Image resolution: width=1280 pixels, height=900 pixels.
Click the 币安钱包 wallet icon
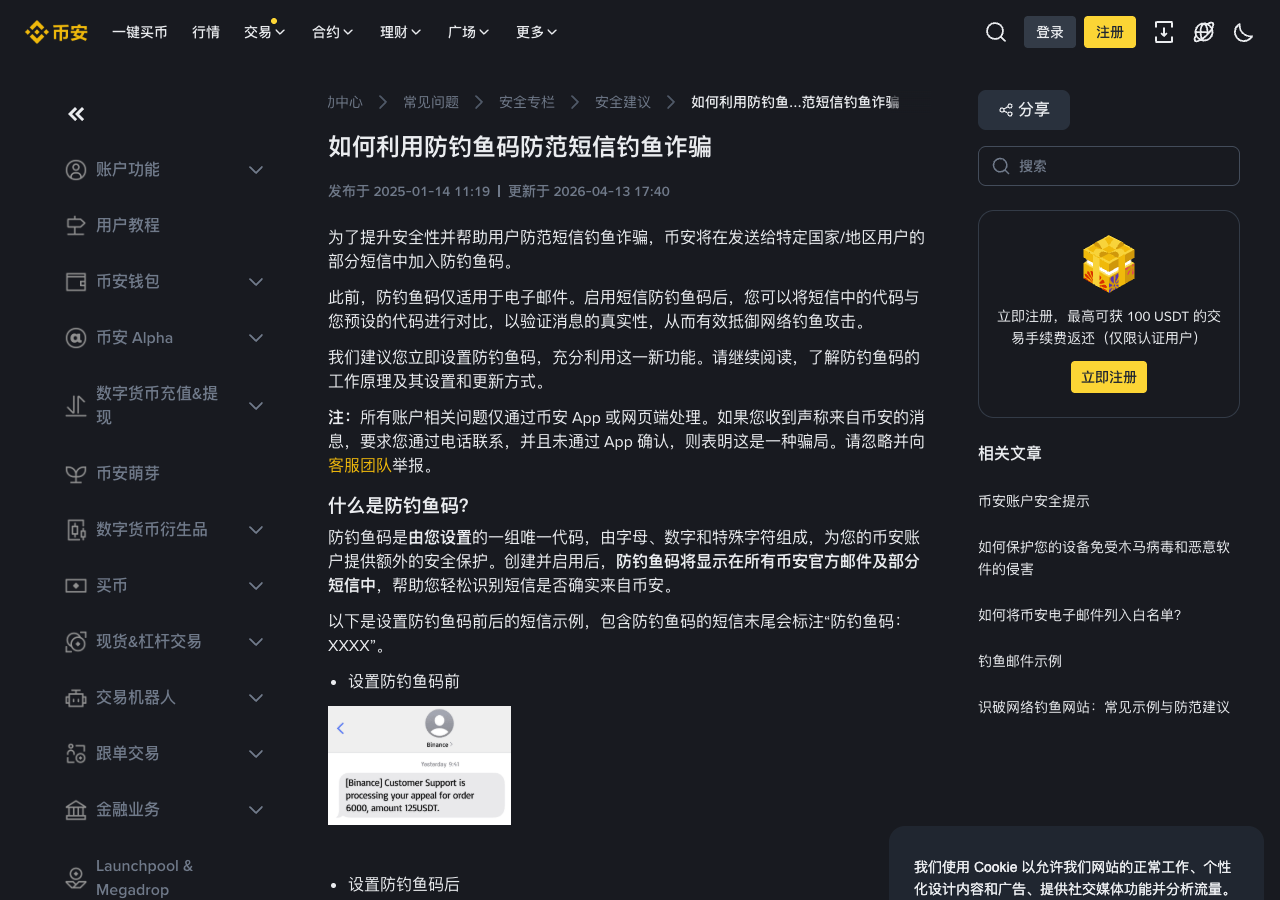tap(76, 282)
